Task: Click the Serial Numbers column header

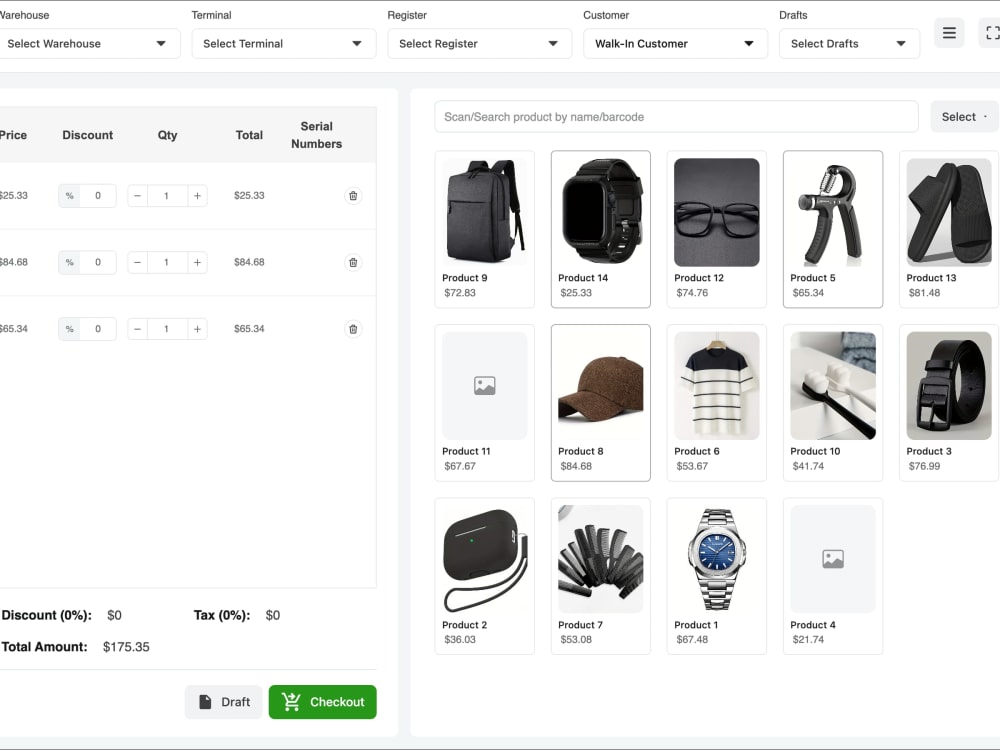Action: [316, 135]
